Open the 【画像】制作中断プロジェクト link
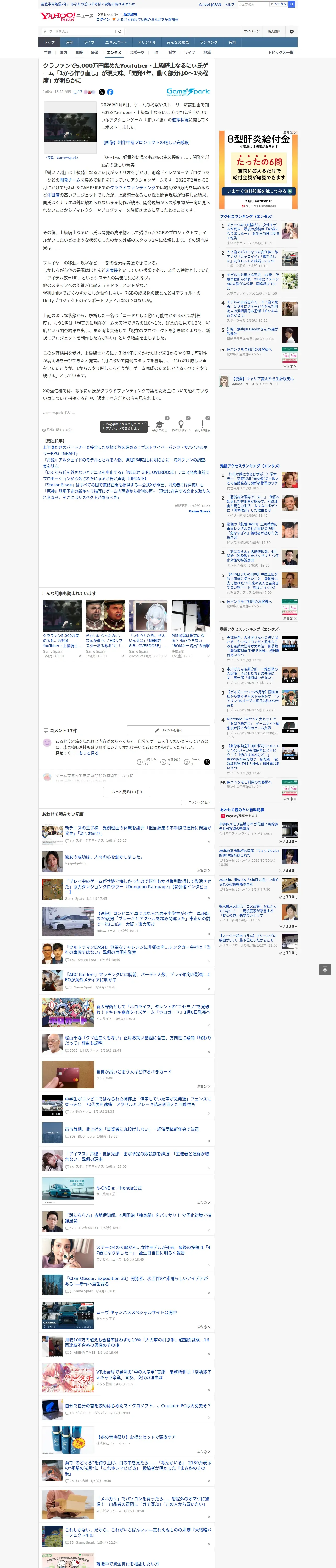Viewport: 336px width, 1568px height. pos(145,142)
